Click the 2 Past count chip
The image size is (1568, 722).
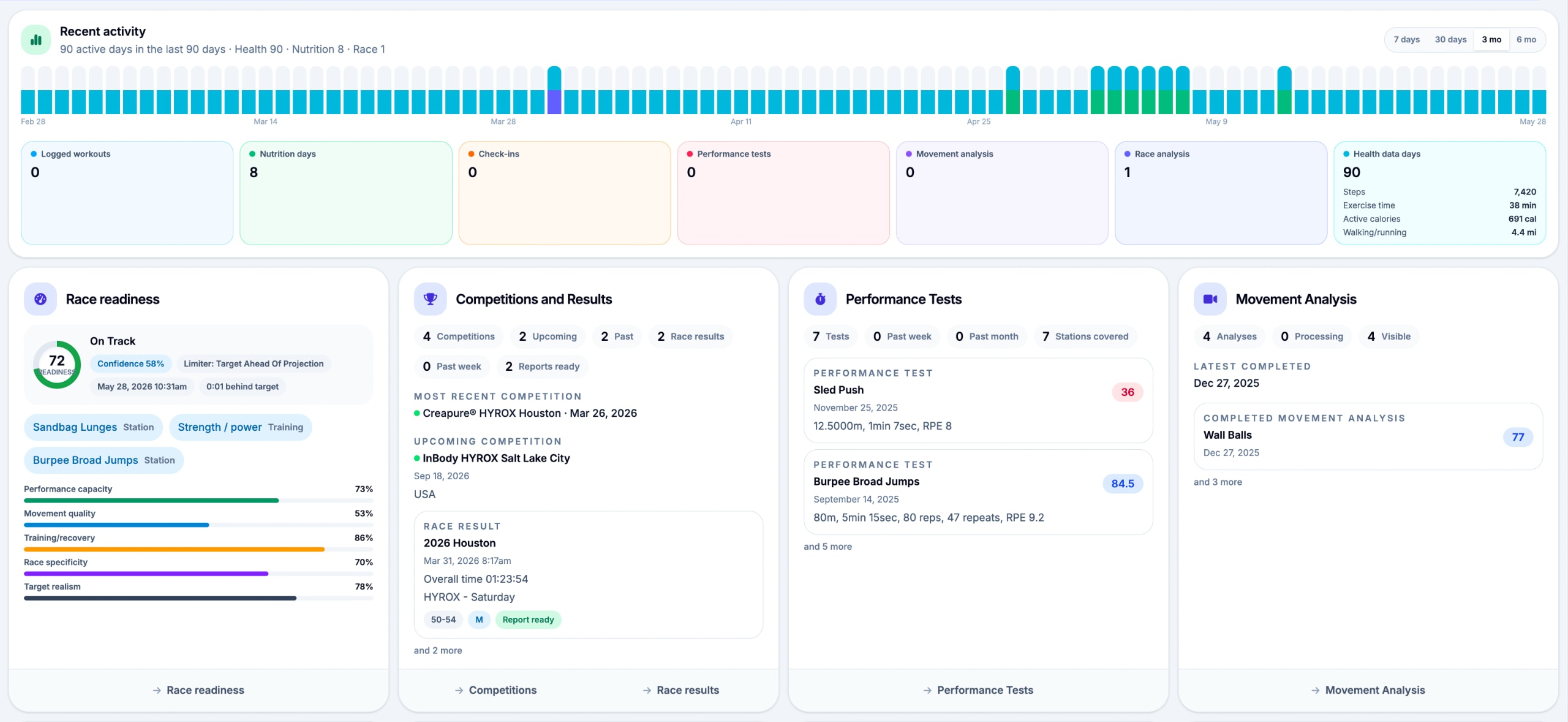point(617,336)
